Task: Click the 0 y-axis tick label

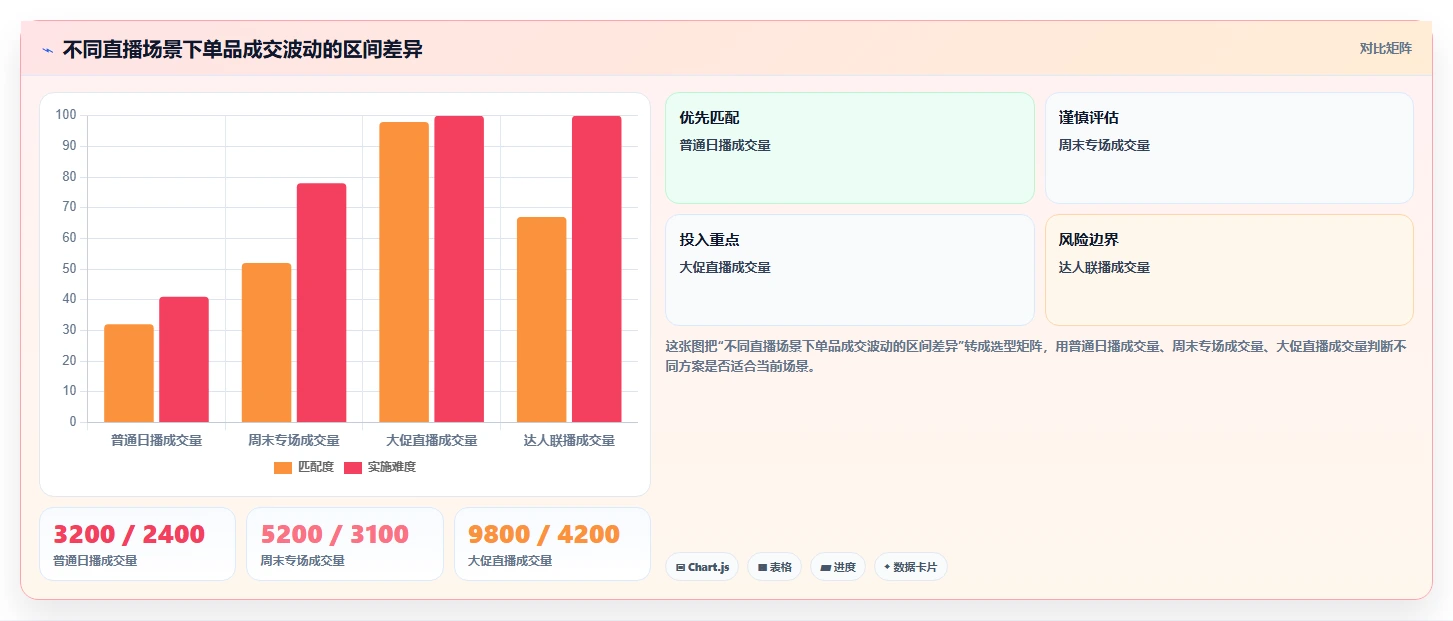Action: click(73, 422)
